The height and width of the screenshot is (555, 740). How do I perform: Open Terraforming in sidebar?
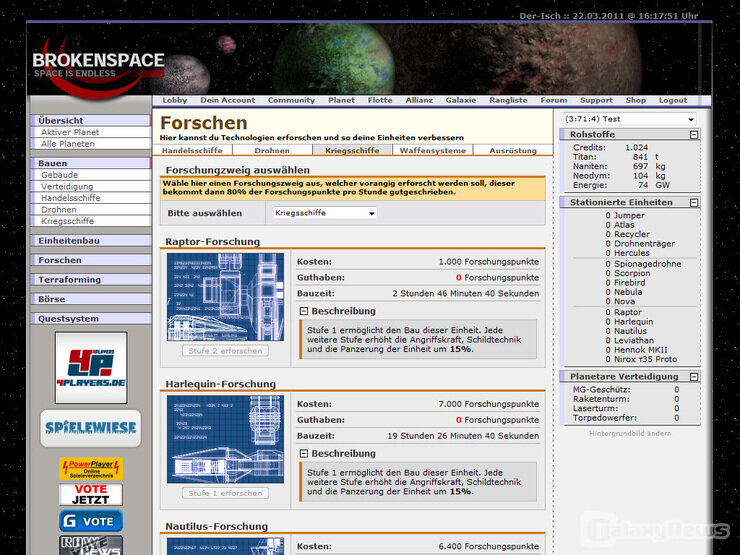pyautogui.click(x=91, y=279)
